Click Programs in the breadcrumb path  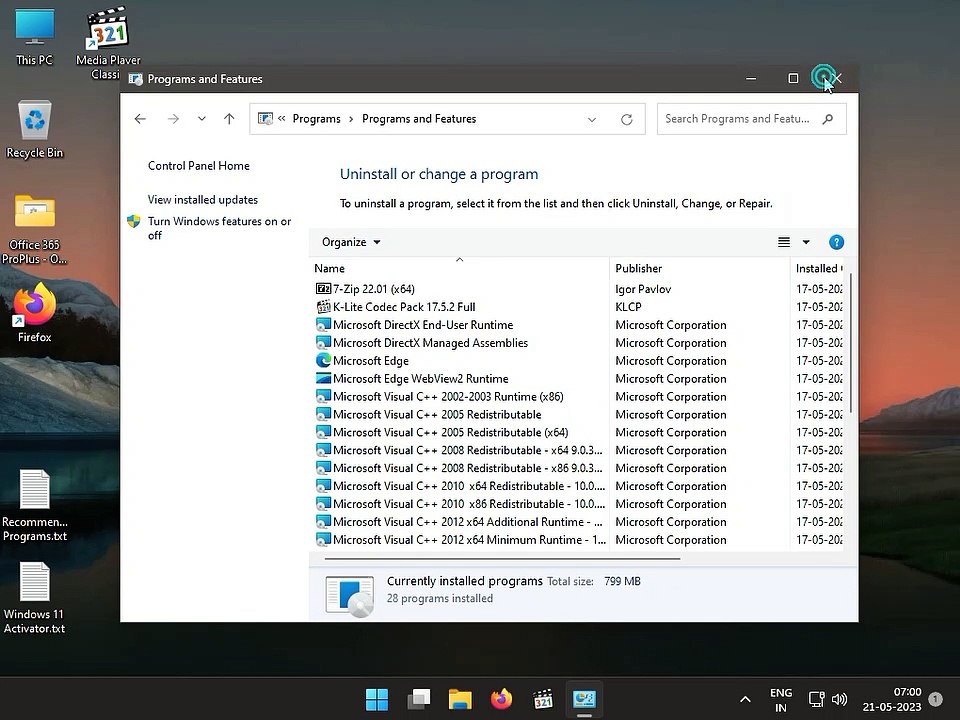pos(317,119)
